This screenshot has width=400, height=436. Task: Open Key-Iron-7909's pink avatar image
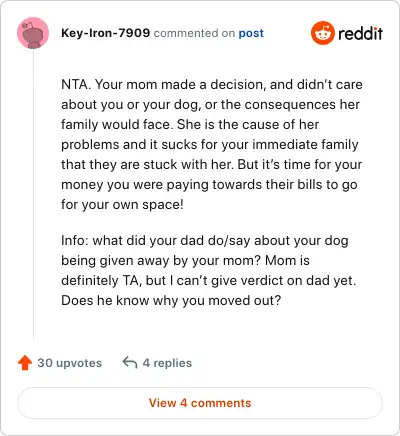[33, 33]
